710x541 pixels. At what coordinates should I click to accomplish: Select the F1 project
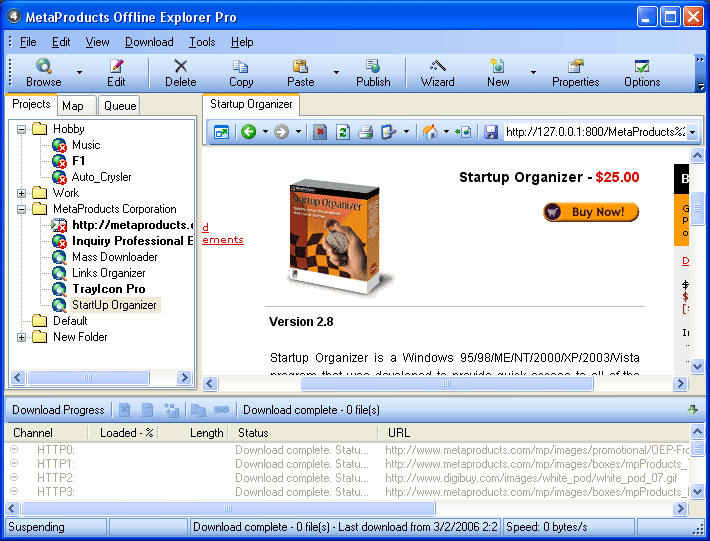click(78, 161)
